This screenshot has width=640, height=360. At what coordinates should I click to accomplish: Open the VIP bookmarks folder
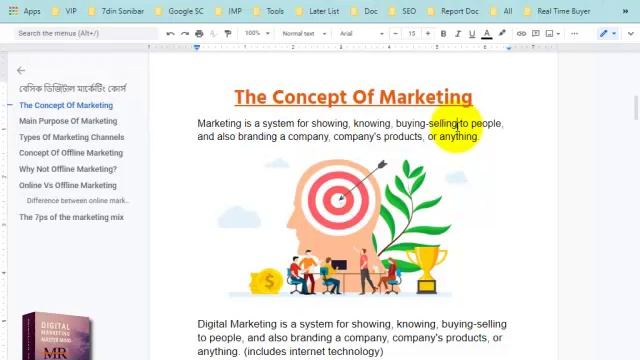point(64,11)
